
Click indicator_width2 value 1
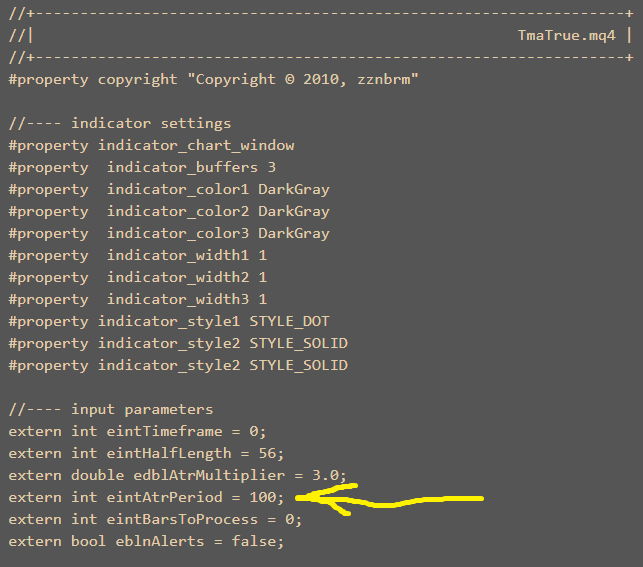point(262,278)
